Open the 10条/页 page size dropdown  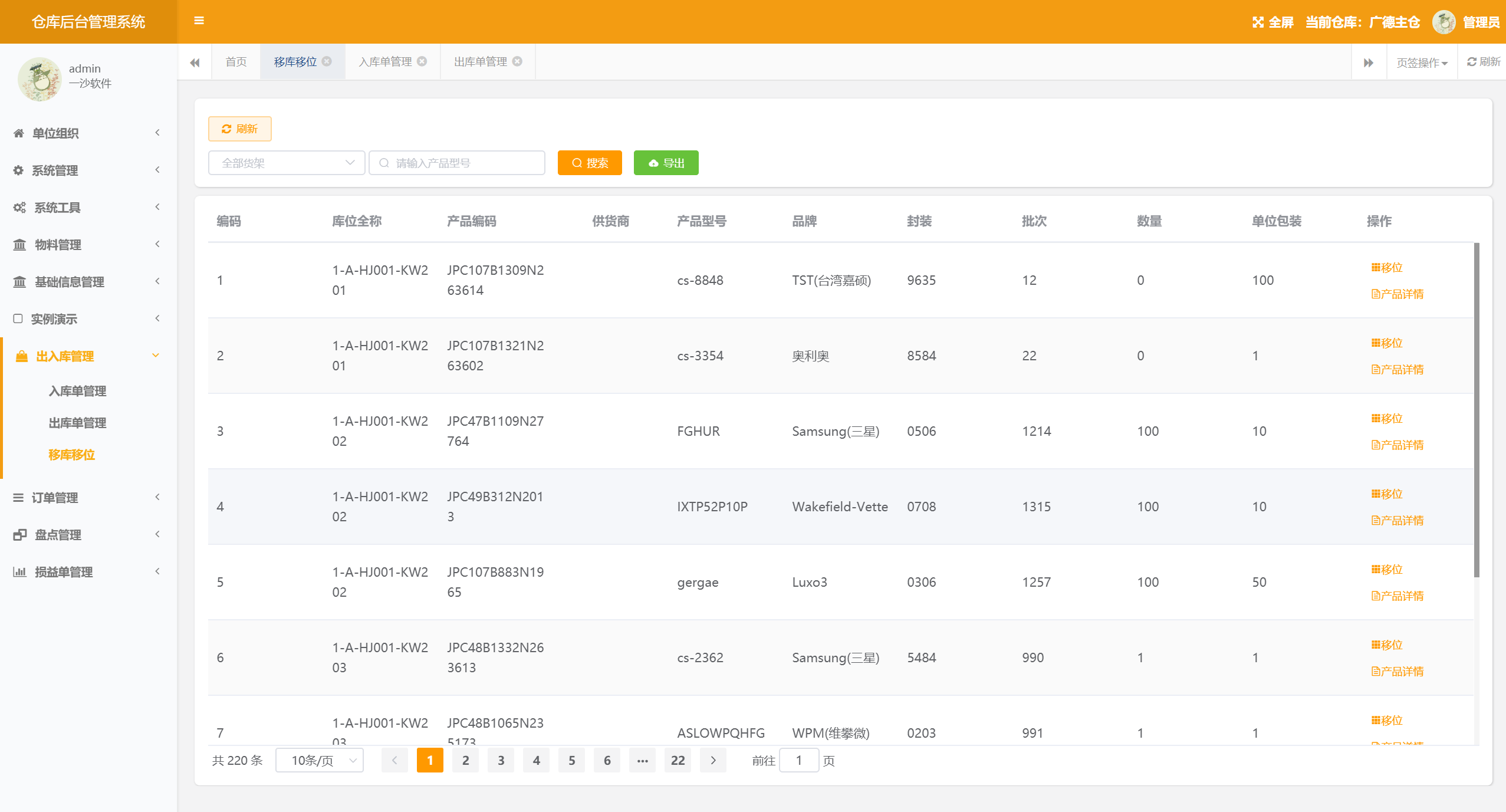320,760
